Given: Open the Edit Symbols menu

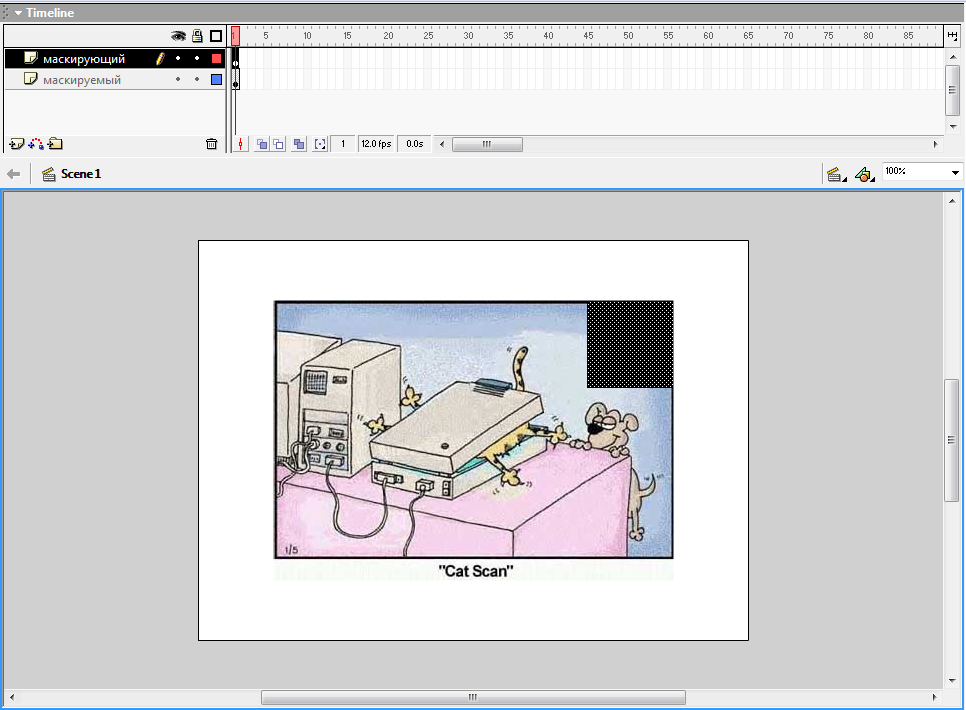Looking at the screenshot, I should 865,175.
